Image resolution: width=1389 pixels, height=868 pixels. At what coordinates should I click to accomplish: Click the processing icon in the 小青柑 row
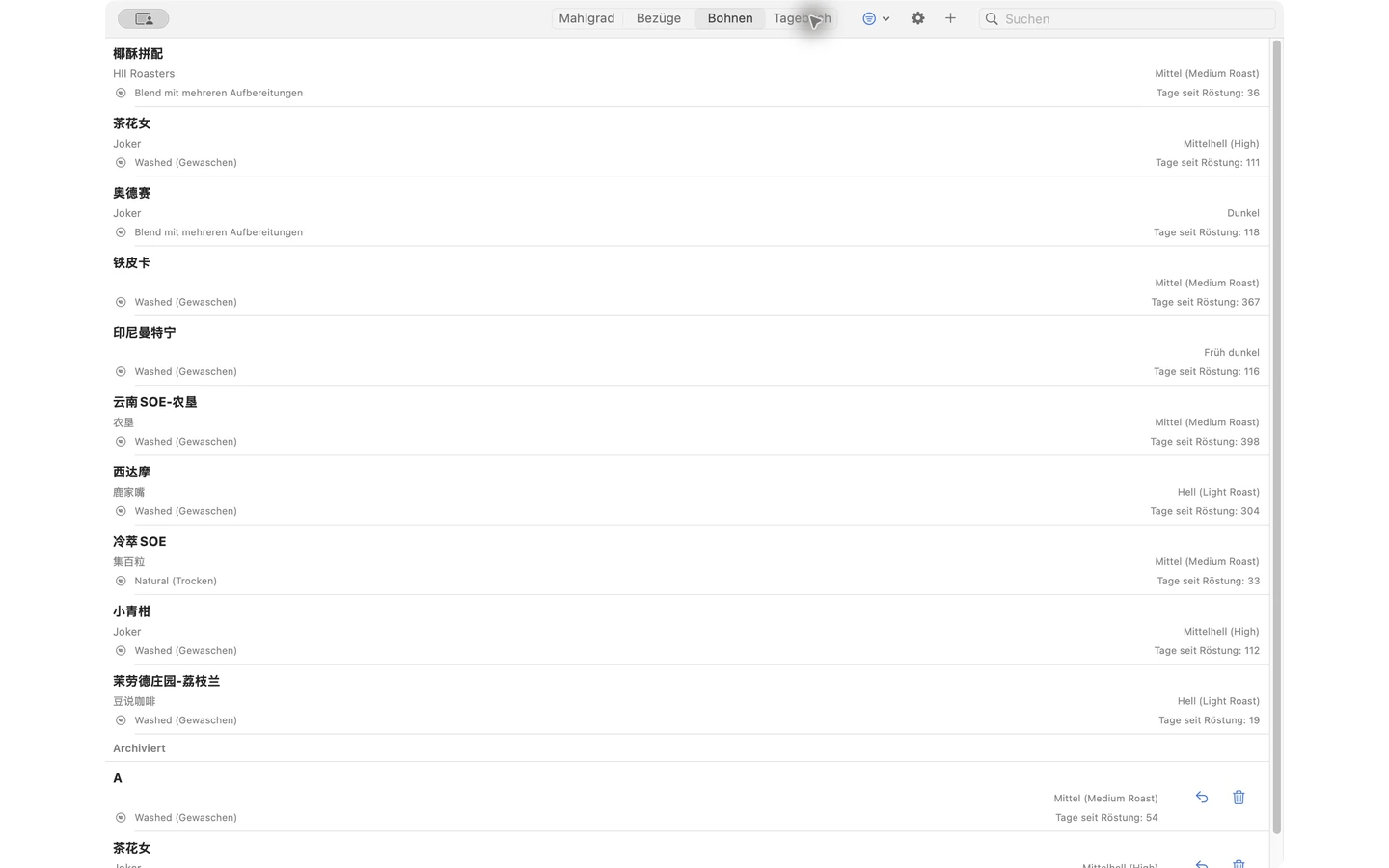point(121,651)
